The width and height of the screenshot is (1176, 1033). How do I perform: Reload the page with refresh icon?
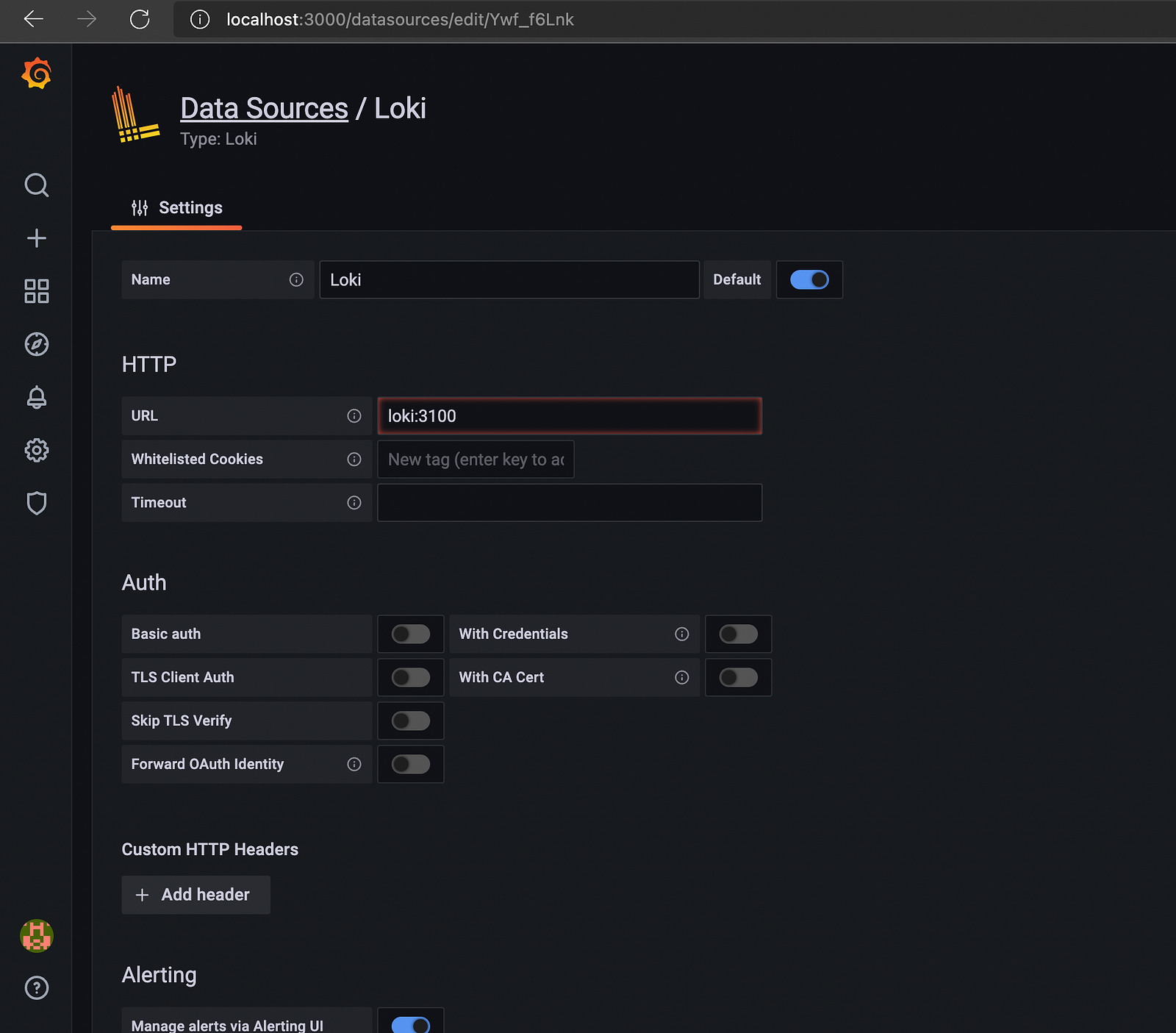[x=140, y=19]
